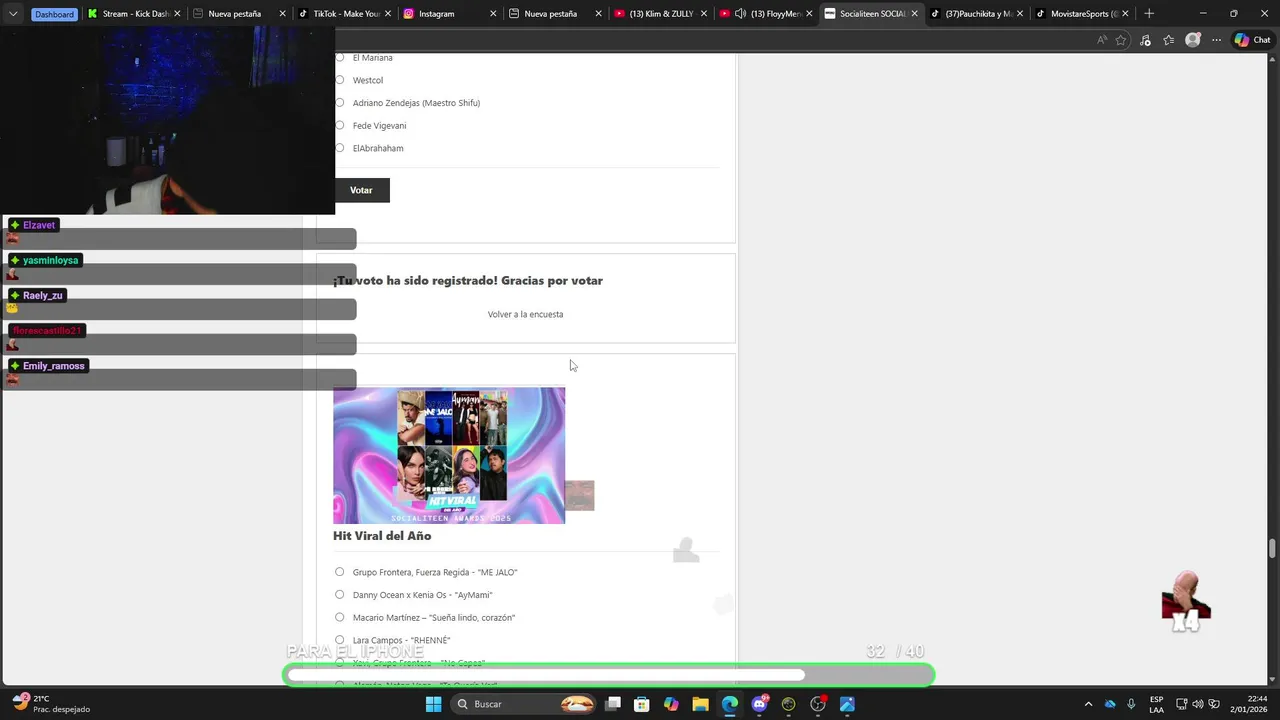Switch to the Pauchikita TikTok tab
Image resolution: width=1280 pixels, height=720 pixels.
(976, 14)
